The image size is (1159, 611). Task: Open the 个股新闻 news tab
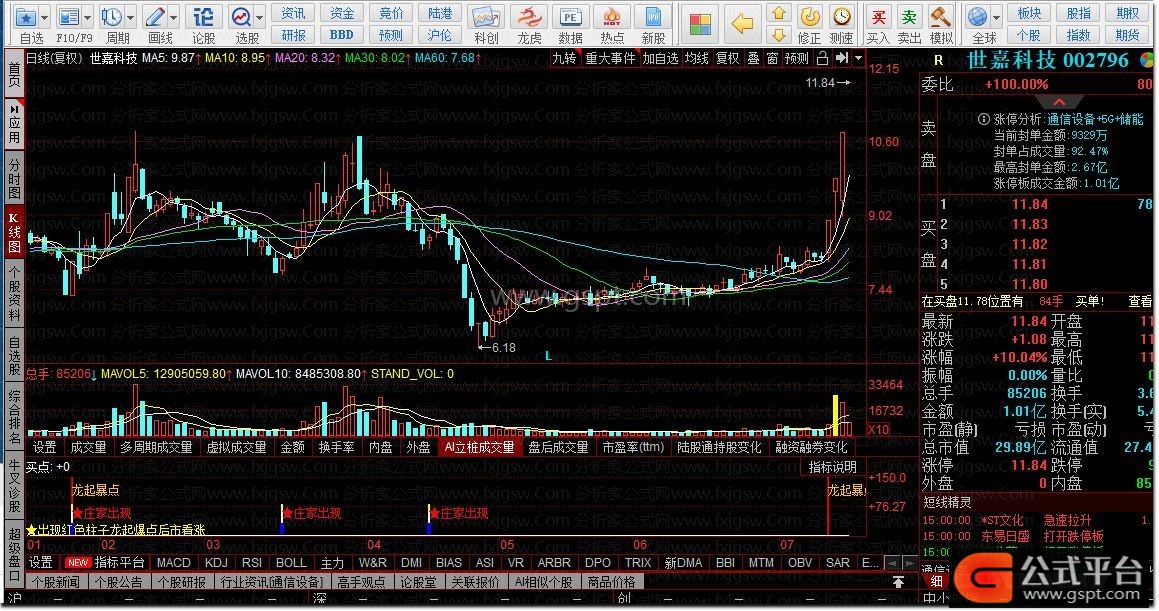[55, 582]
